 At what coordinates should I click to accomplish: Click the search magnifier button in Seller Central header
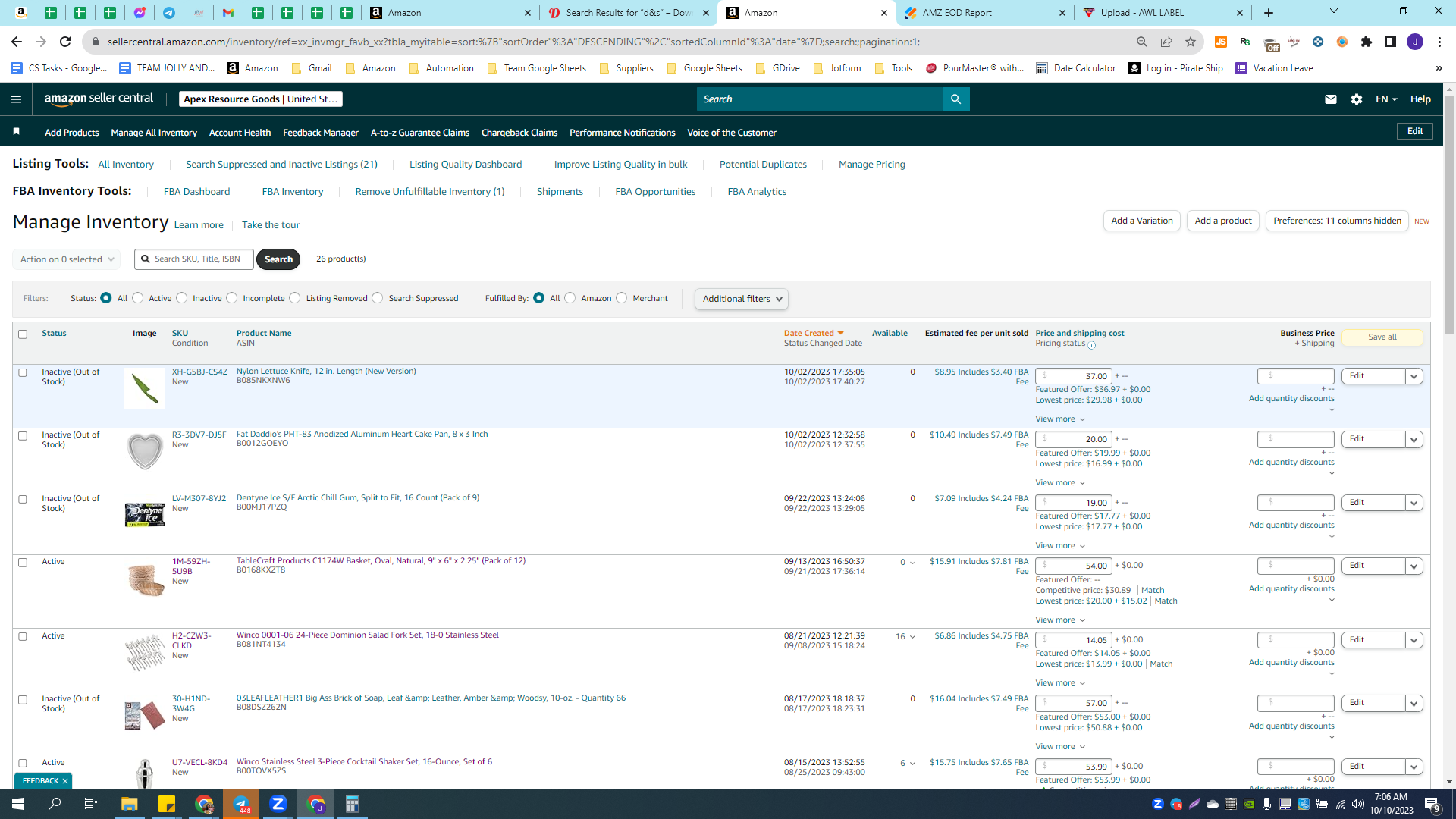[x=955, y=99]
